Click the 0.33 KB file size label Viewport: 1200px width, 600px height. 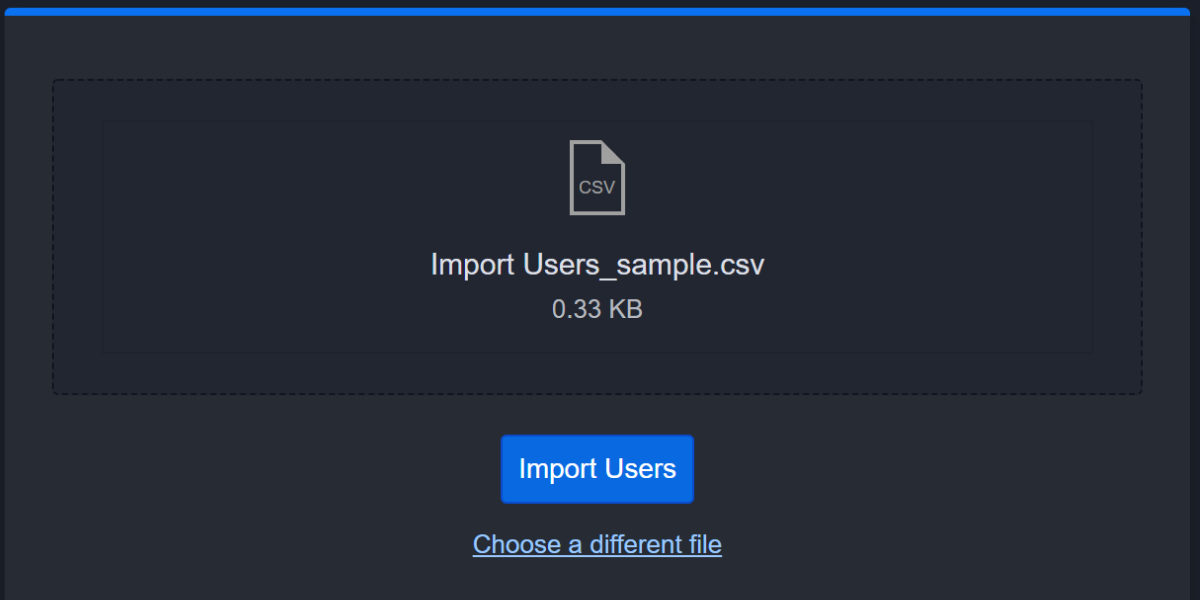click(x=597, y=309)
